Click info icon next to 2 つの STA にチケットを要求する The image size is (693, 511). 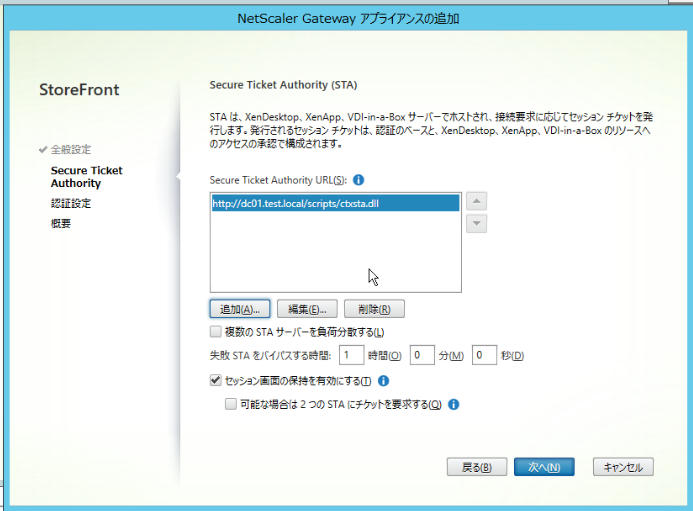coord(453,404)
